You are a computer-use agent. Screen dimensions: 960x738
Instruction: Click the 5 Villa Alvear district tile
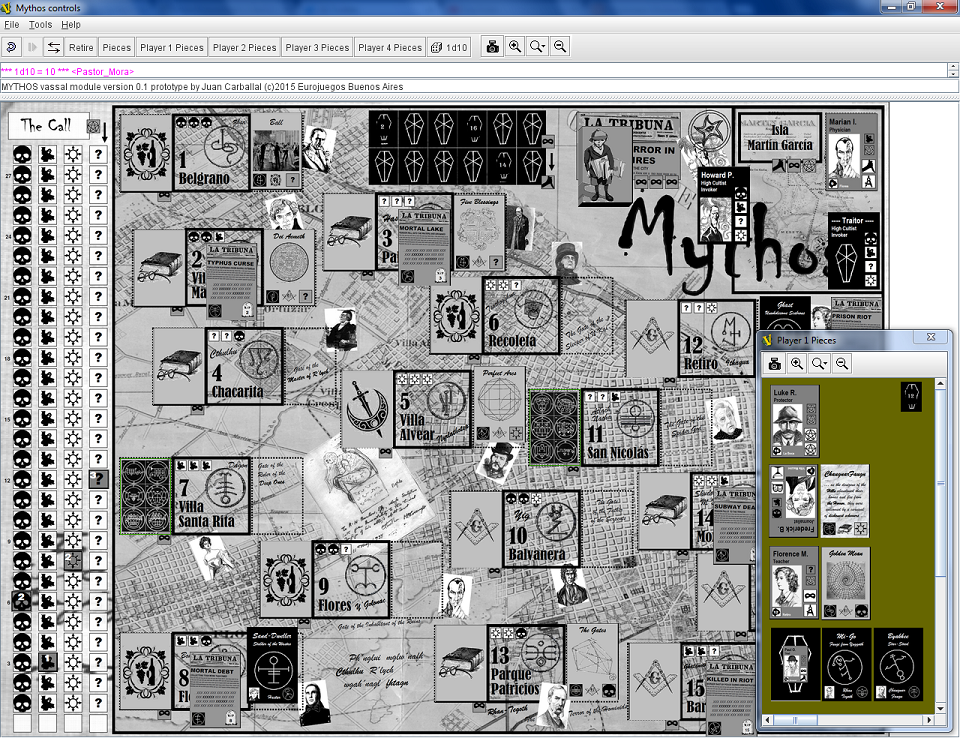tap(433, 409)
